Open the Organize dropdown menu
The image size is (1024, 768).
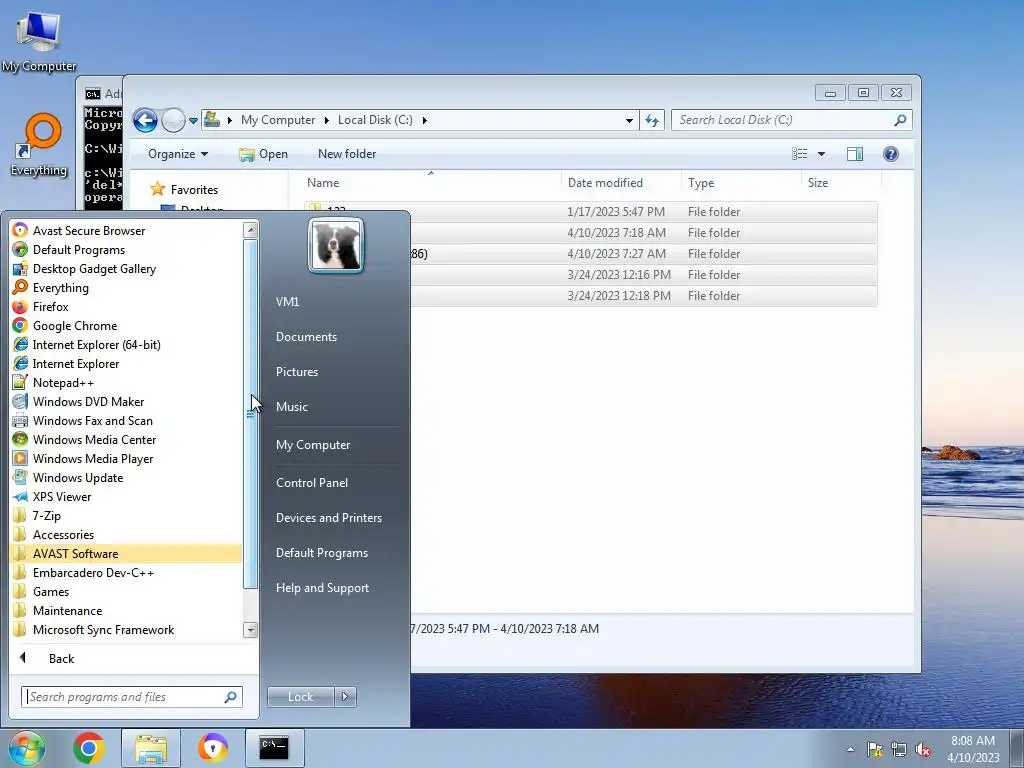pos(178,154)
